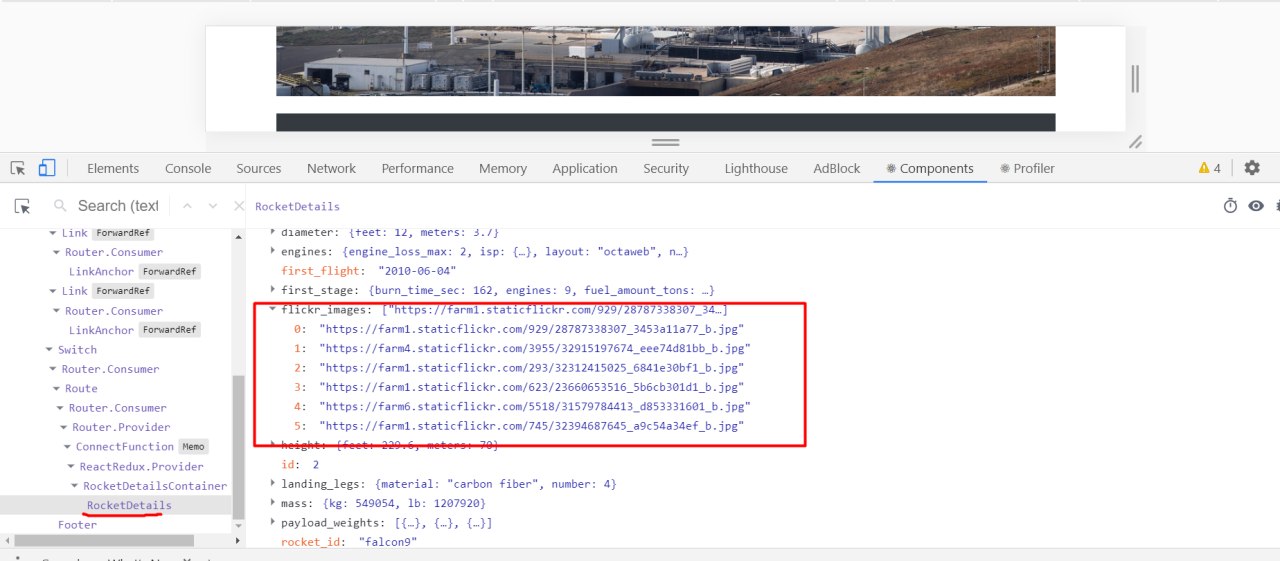This screenshot has width=1280, height=561.
Task: Go to next search result arrow
Action: (x=213, y=206)
